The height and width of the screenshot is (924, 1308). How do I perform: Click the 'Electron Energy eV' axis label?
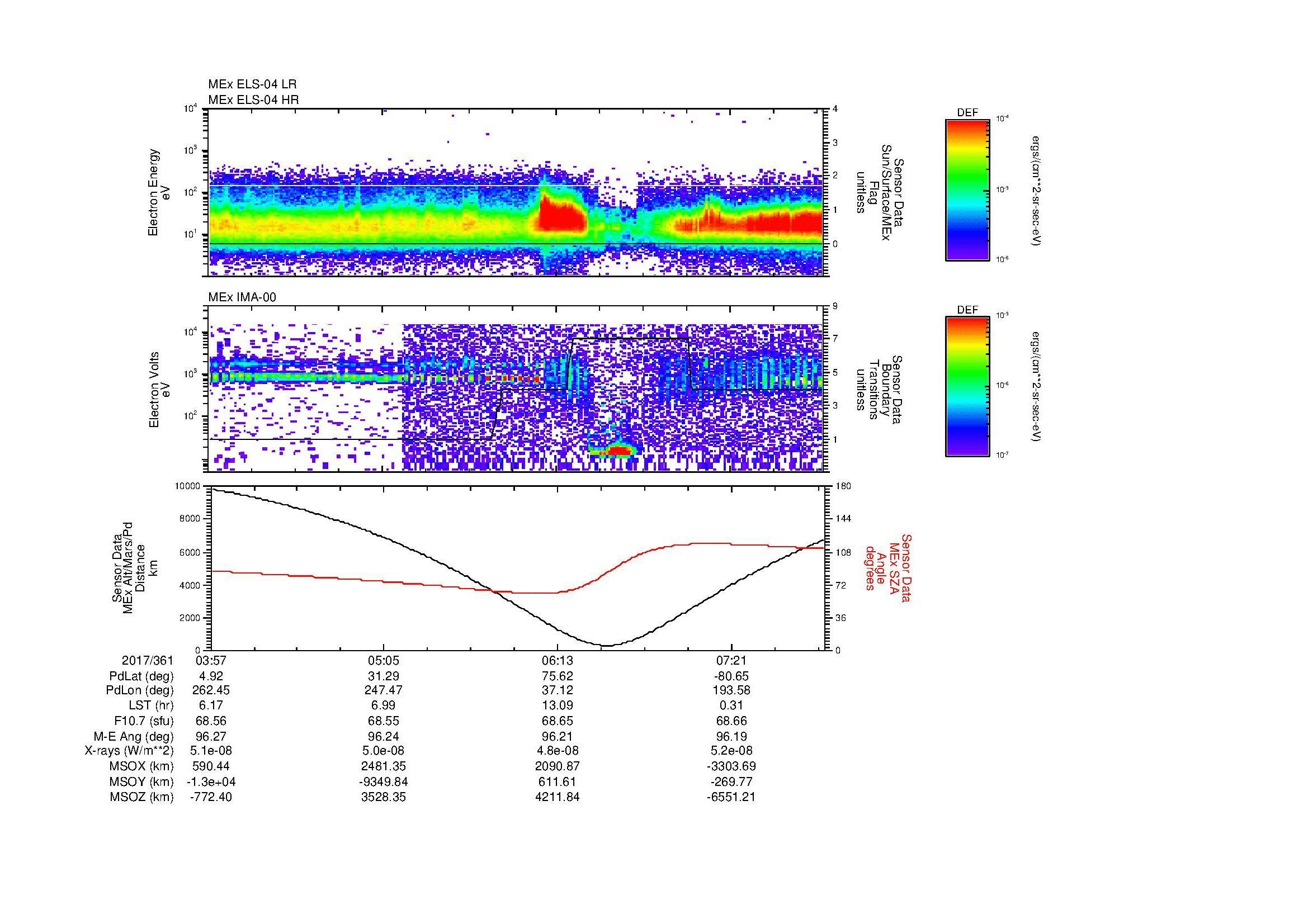tap(159, 192)
